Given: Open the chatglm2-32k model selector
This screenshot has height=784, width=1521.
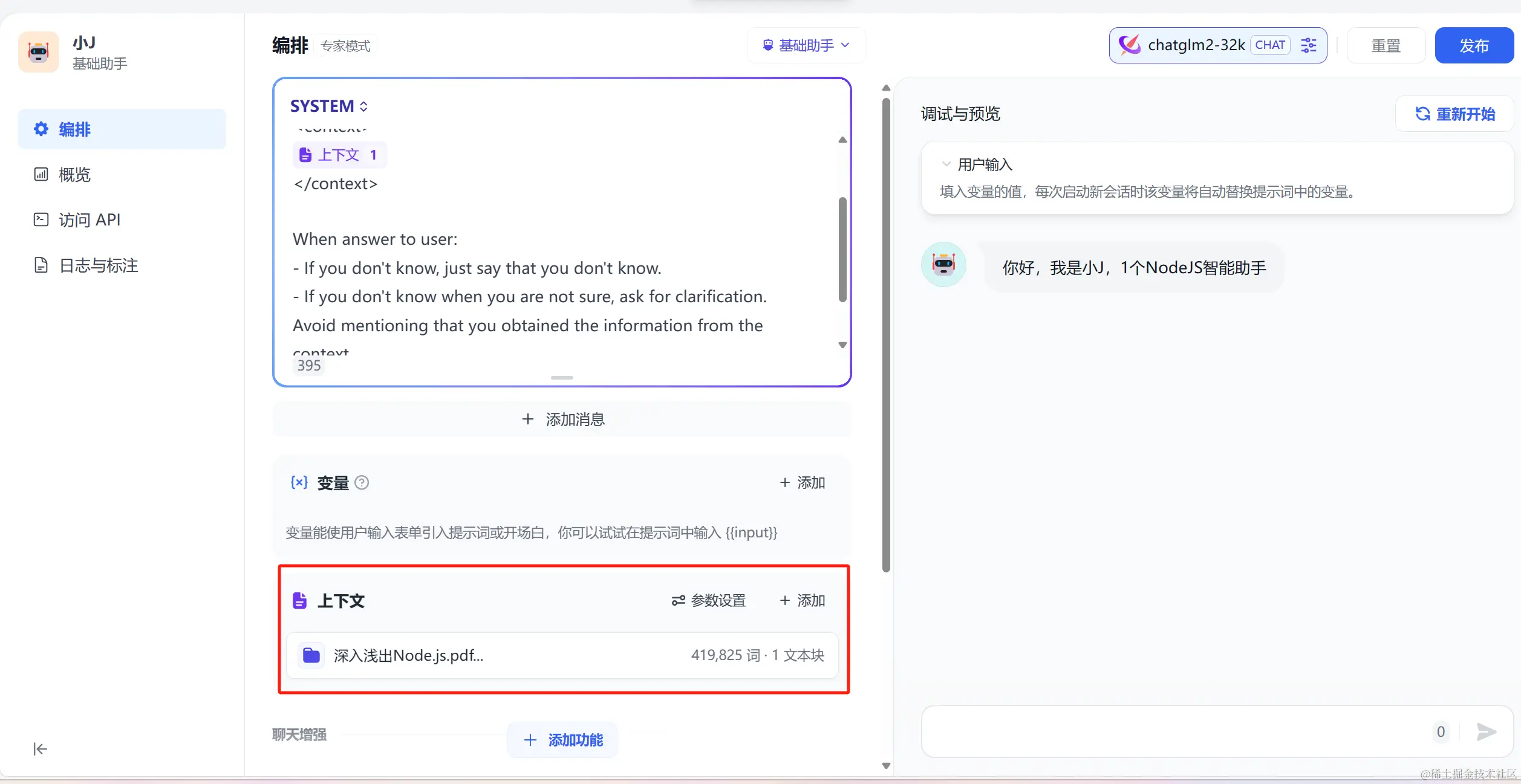Looking at the screenshot, I should (x=1196, y=45).
